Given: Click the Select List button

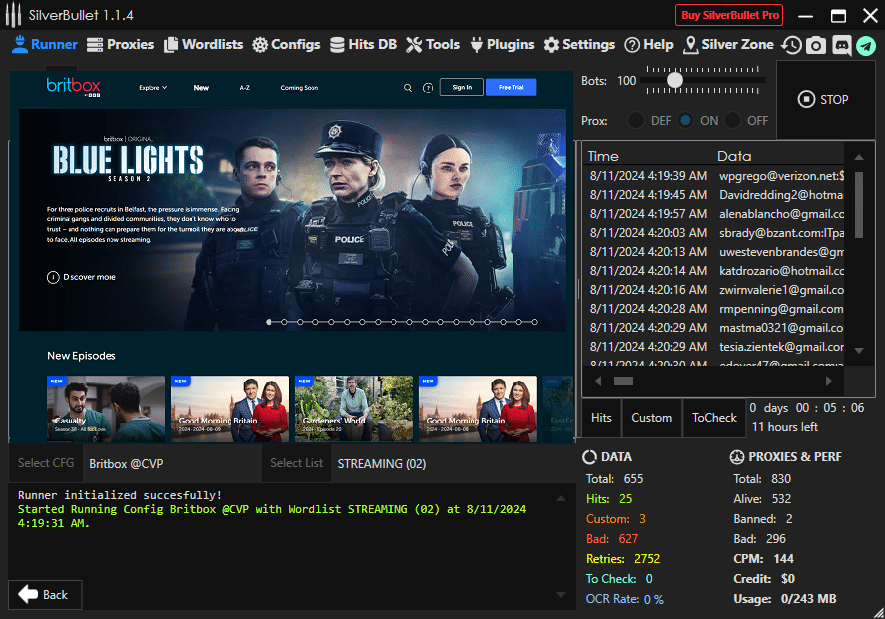Looking at the screenshot, I should (296, 463).
